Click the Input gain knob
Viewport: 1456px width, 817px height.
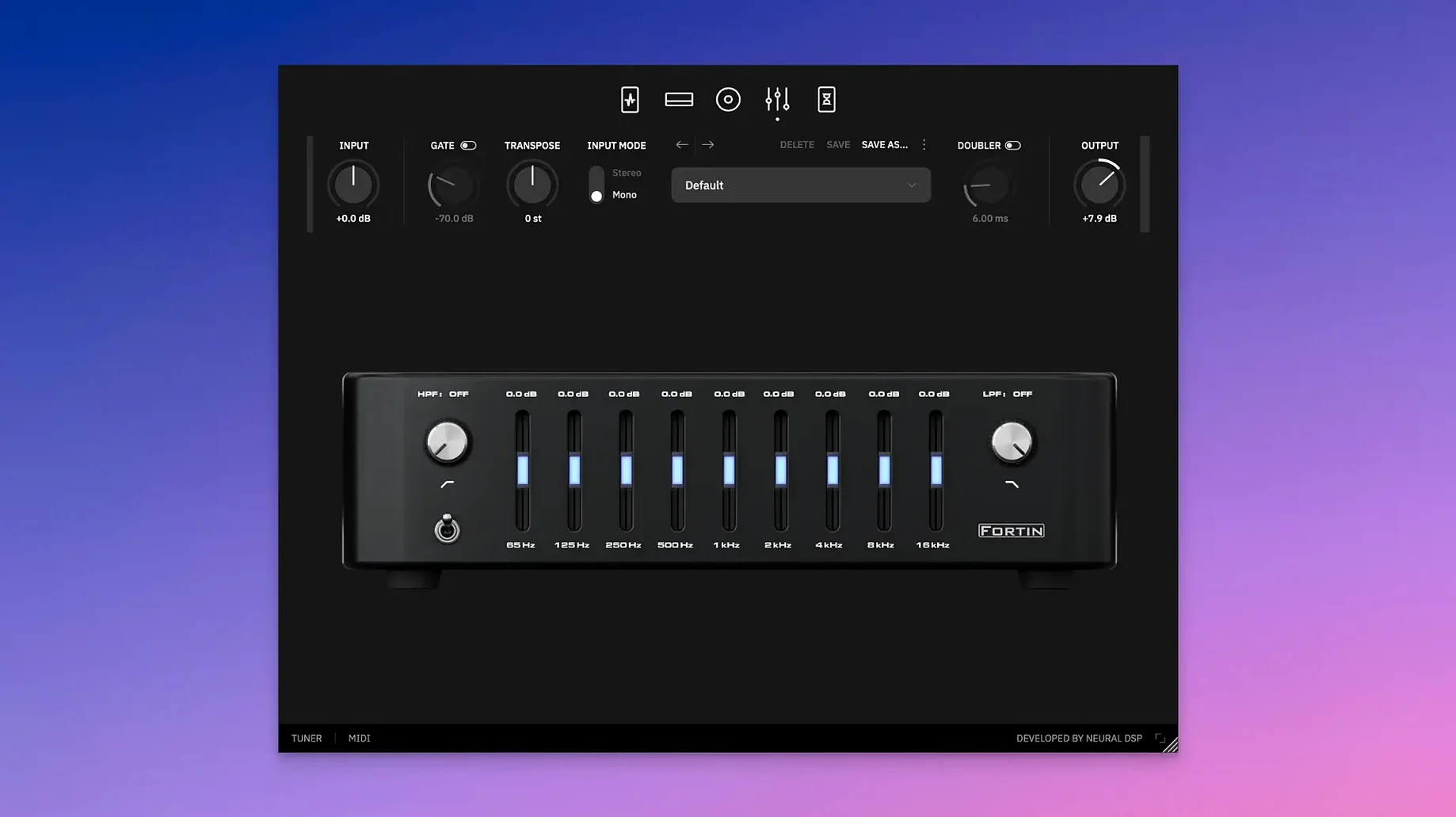pyautogui.click(x=353, y=185)
